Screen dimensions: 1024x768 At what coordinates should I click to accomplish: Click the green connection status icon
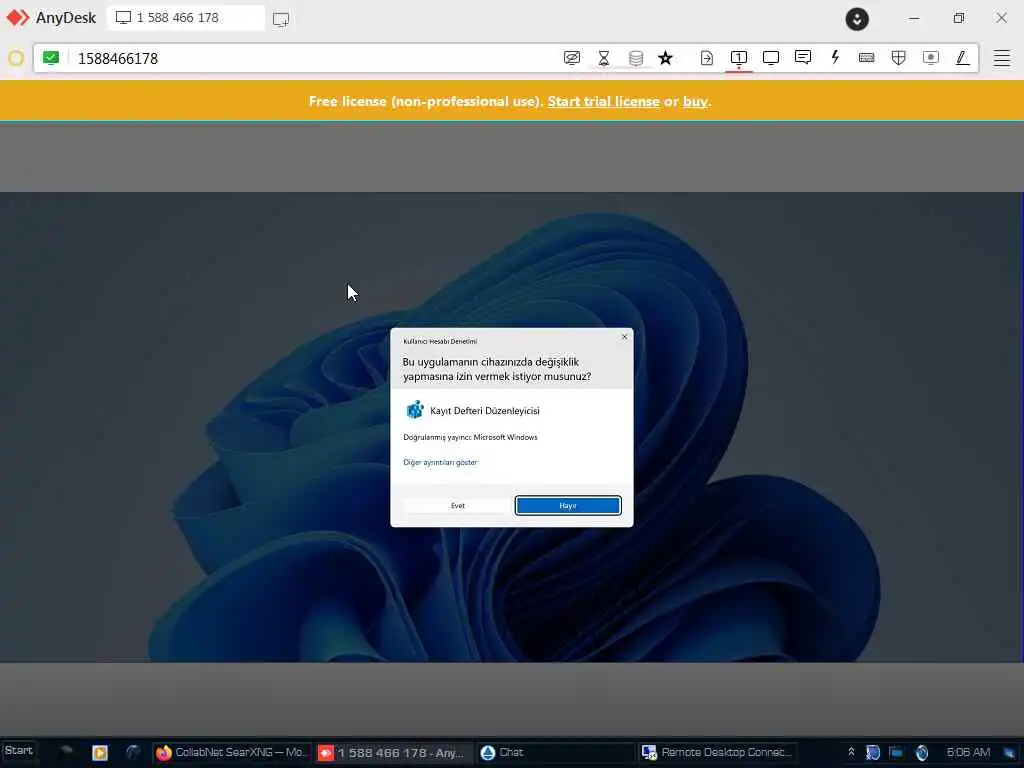50,58
